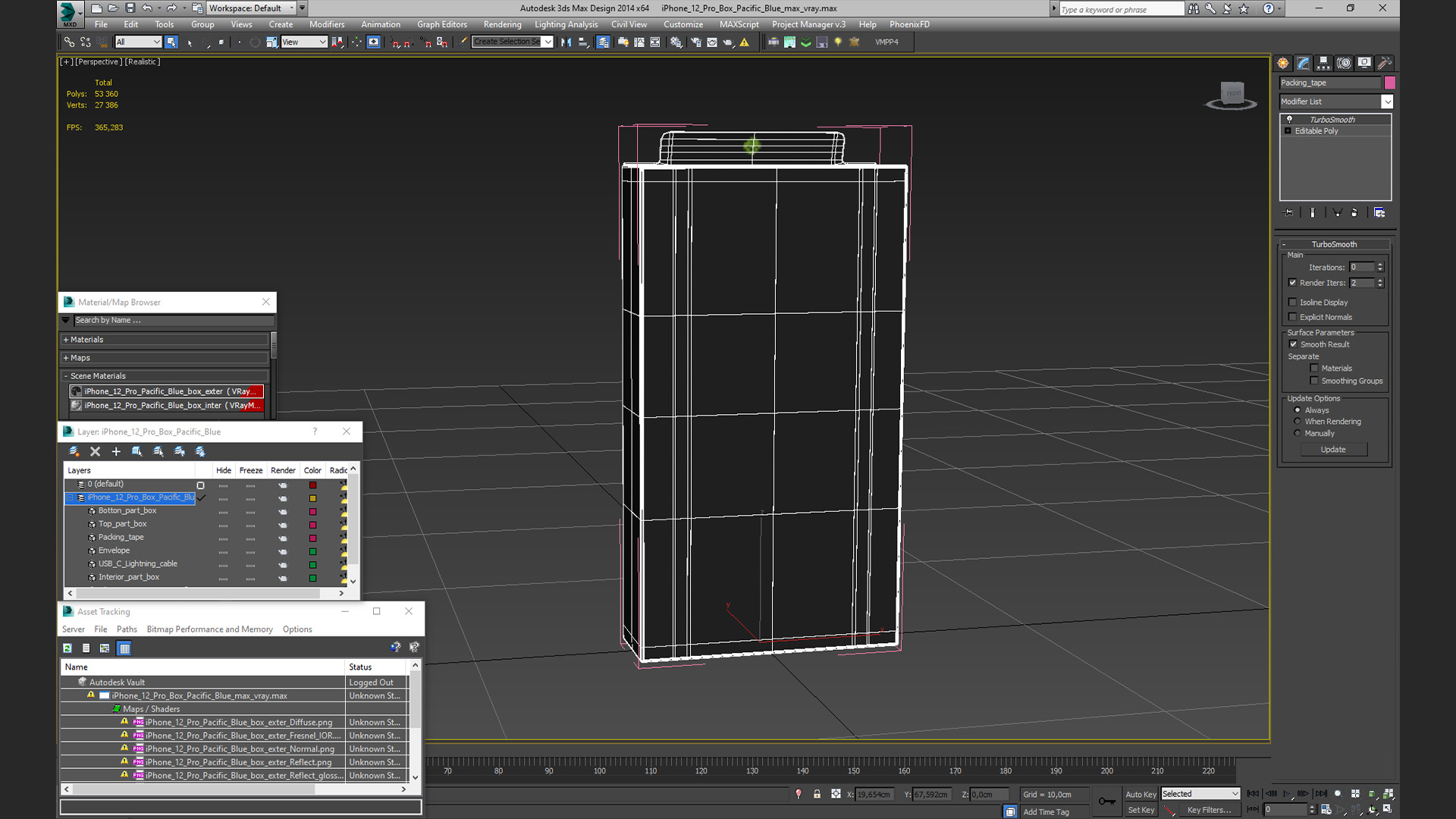The image size is (1456, 819).
Task: Open the Modifier List dropdown
Action: pyautogui.click(x=1387, y=102)
